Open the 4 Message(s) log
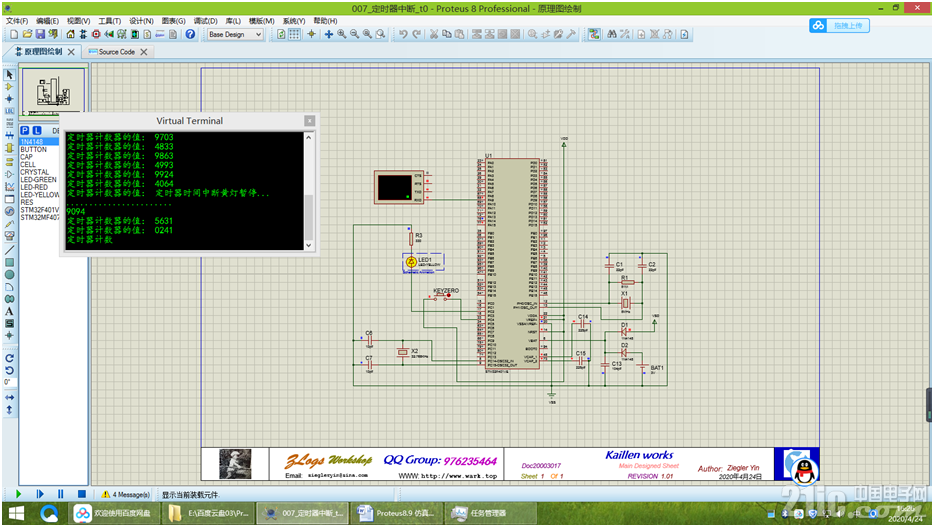This screenshot has height=527, width=935. coord(126,495)
